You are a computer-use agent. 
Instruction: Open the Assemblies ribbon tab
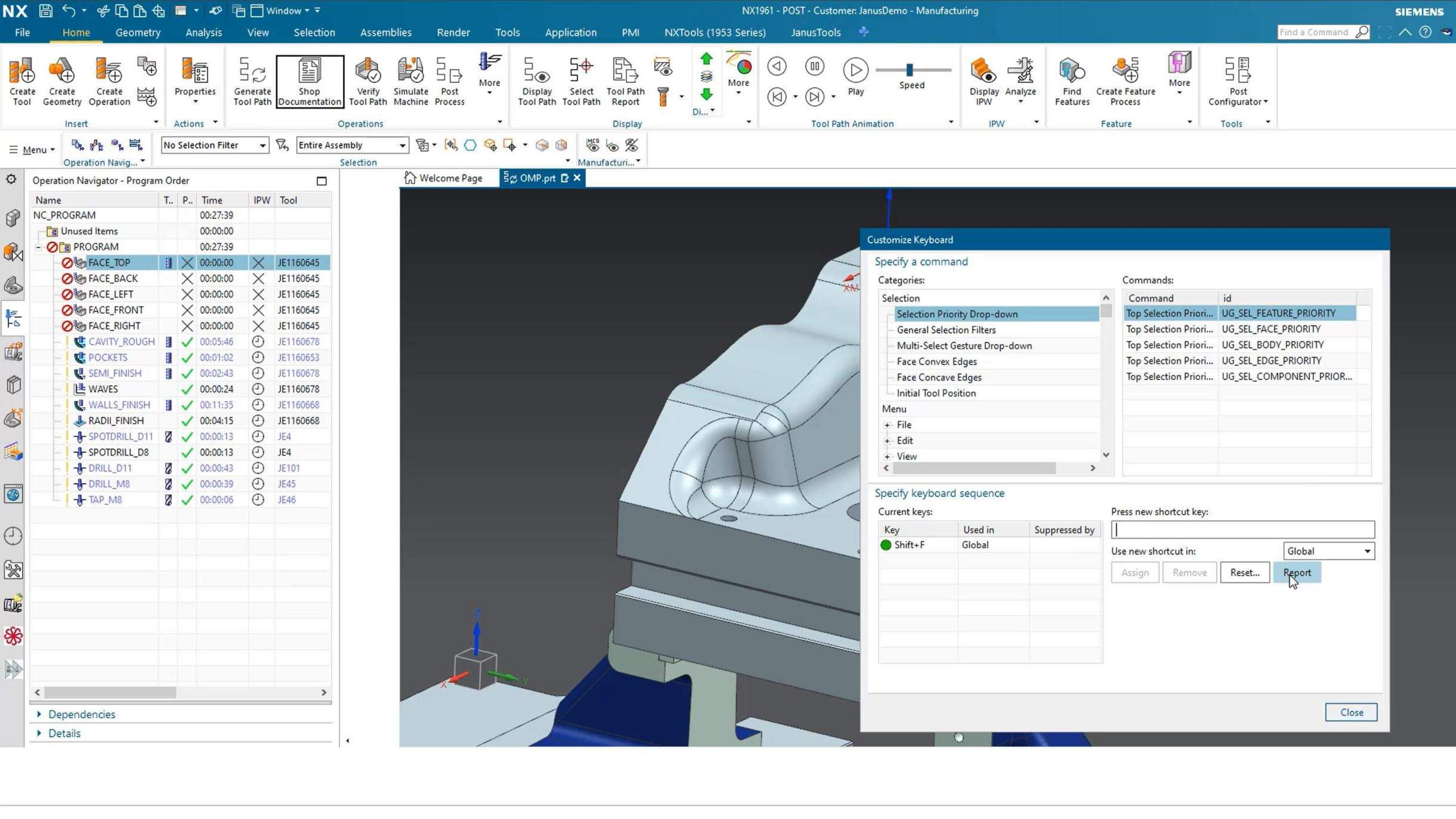click(386, 32)
